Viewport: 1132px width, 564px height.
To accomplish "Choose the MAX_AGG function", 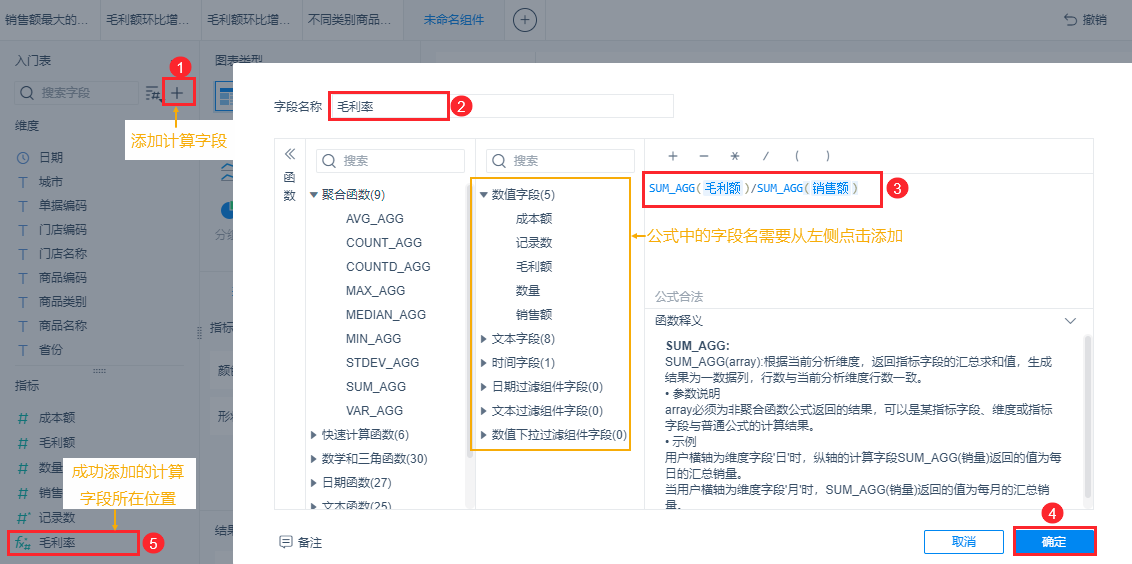I will coord(375,290).
